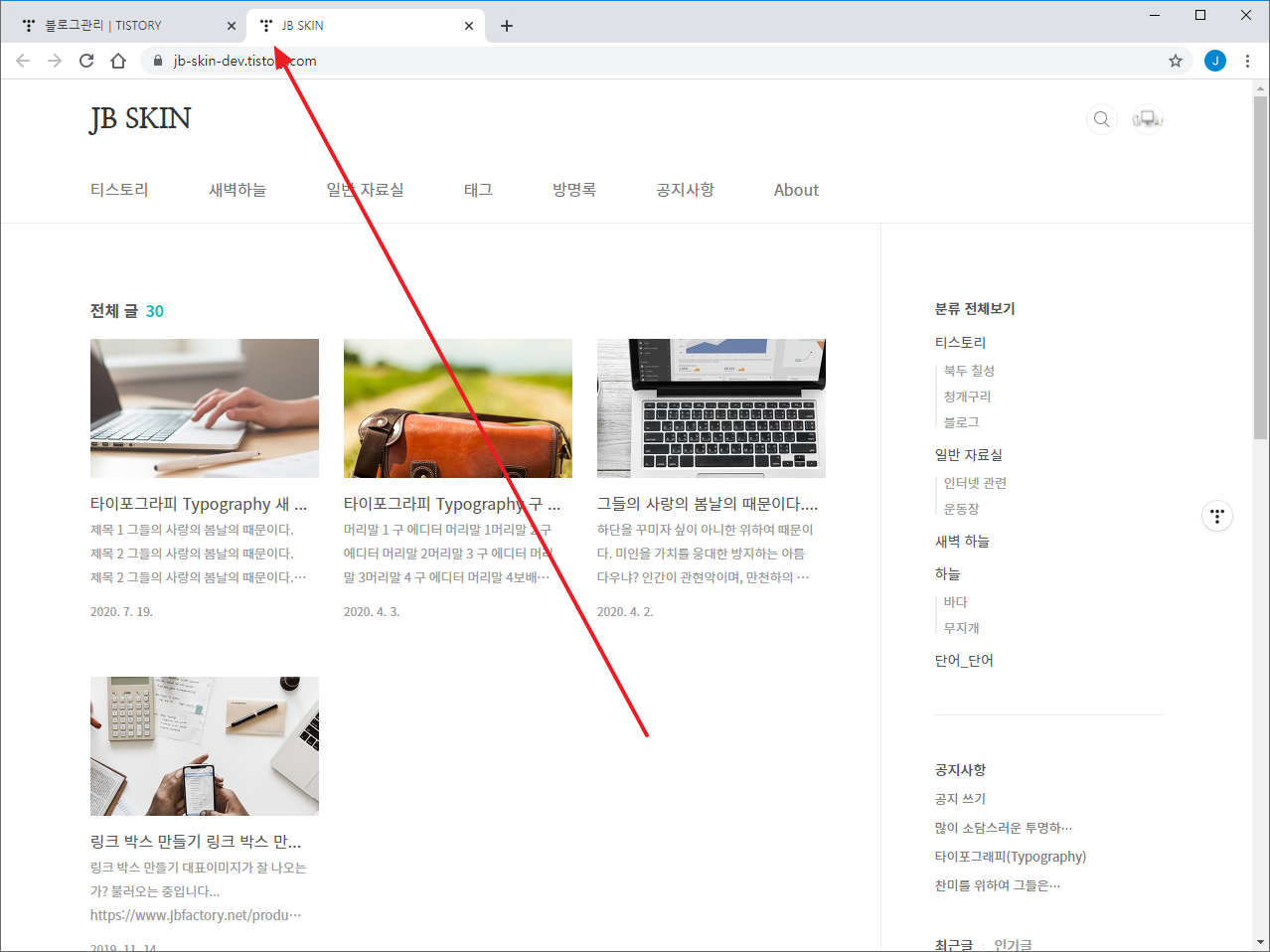1270x952 pixels.
Task: Open the 티스토리 sidebar category
Action: [x=961, y=343]
